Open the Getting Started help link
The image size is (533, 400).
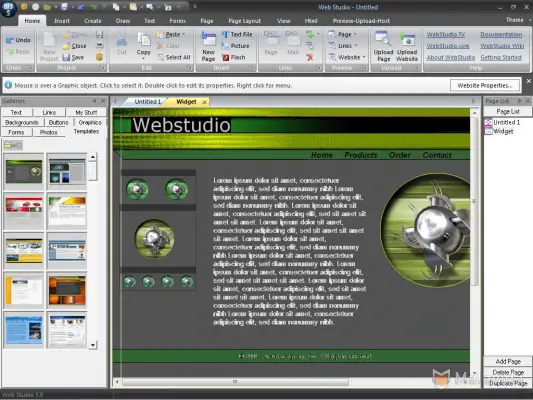pos(501,57)
